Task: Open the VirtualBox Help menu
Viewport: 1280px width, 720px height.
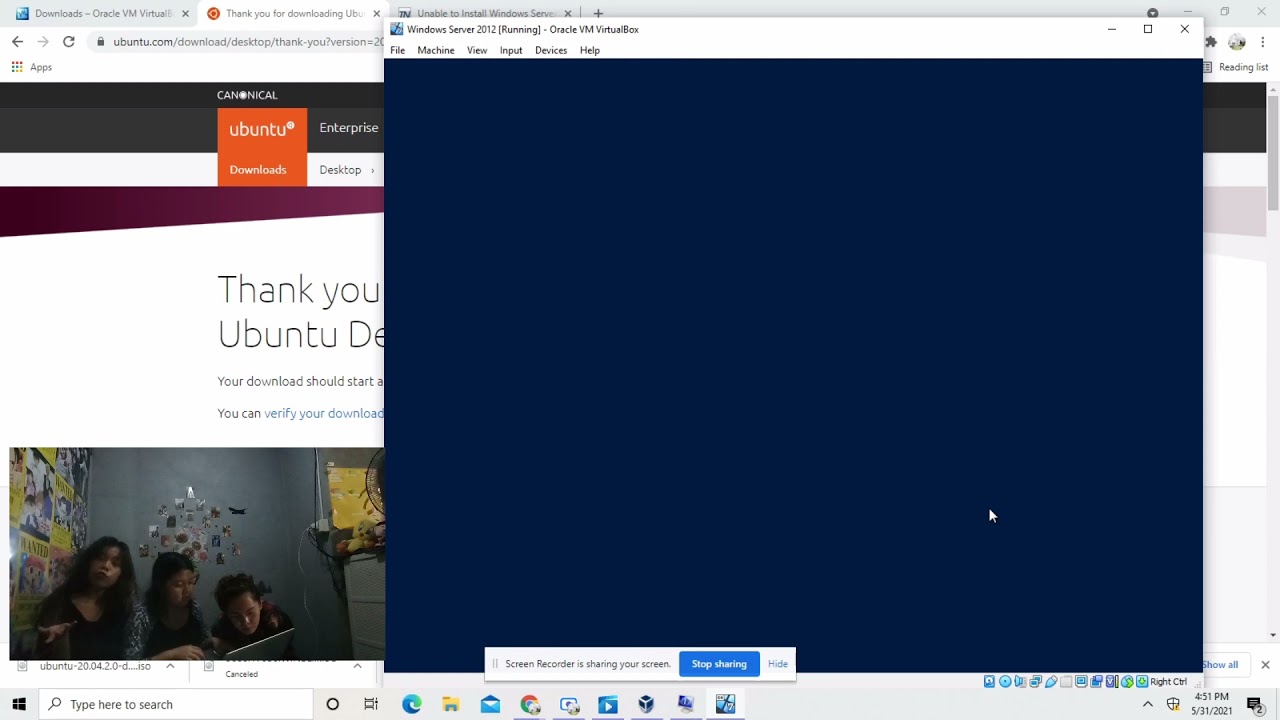Action: (x=590, y=50)
